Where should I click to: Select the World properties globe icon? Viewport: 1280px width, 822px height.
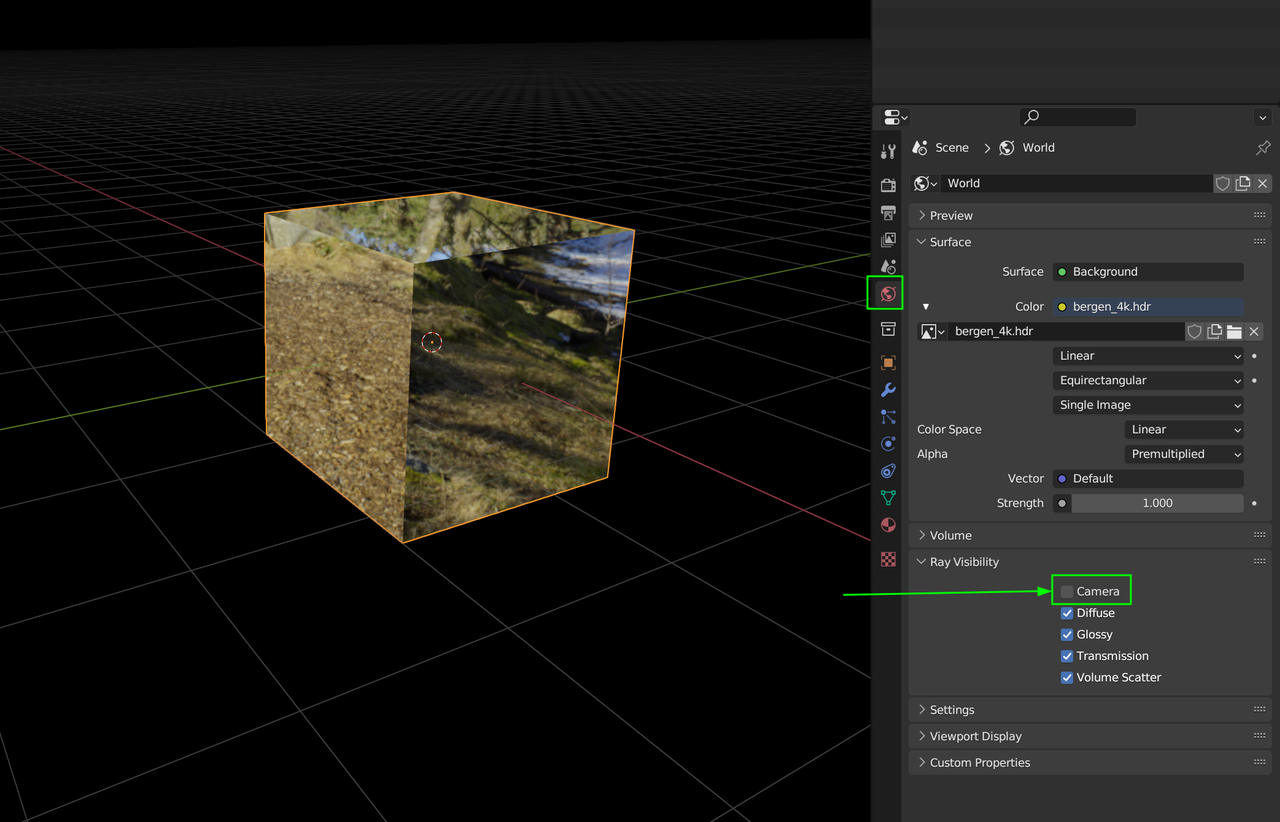(x=888, y=294)
